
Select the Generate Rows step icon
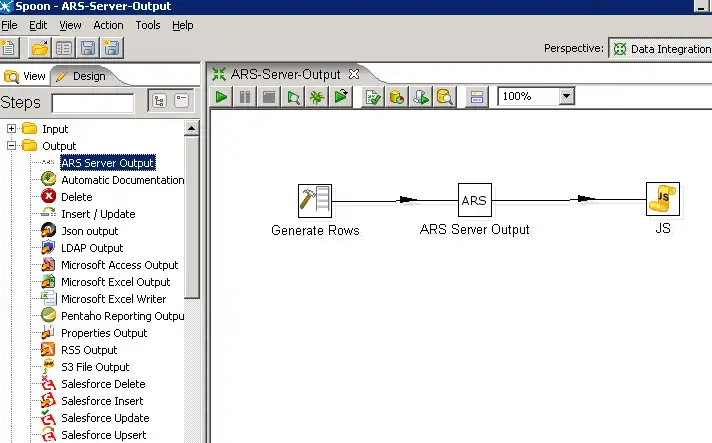(315, 201)
